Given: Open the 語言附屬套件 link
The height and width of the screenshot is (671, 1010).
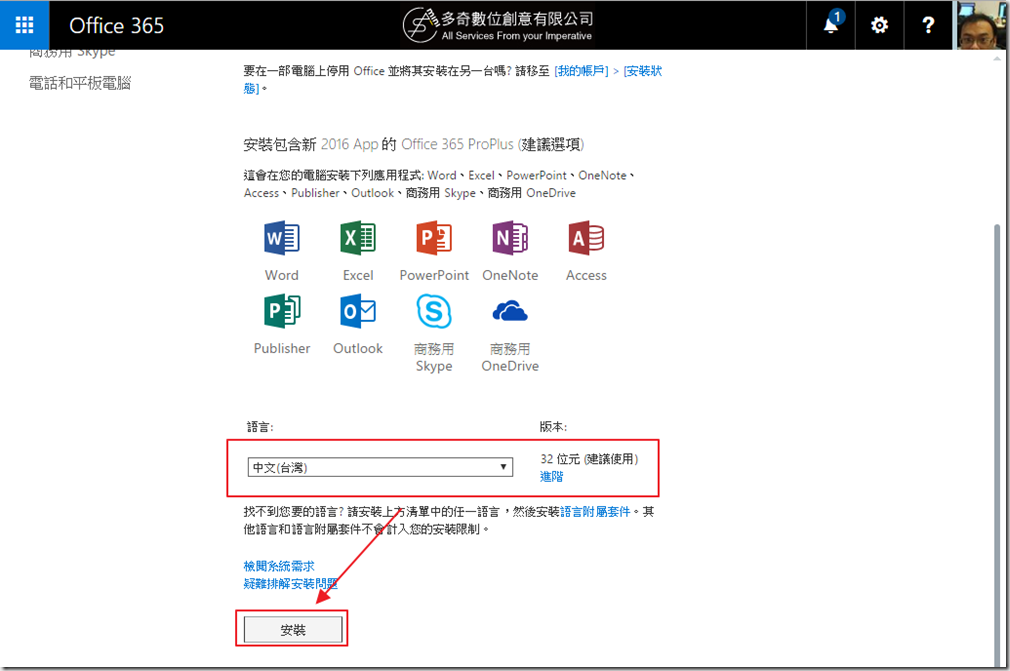Looking at the screenshot, I should pos(596,511).
